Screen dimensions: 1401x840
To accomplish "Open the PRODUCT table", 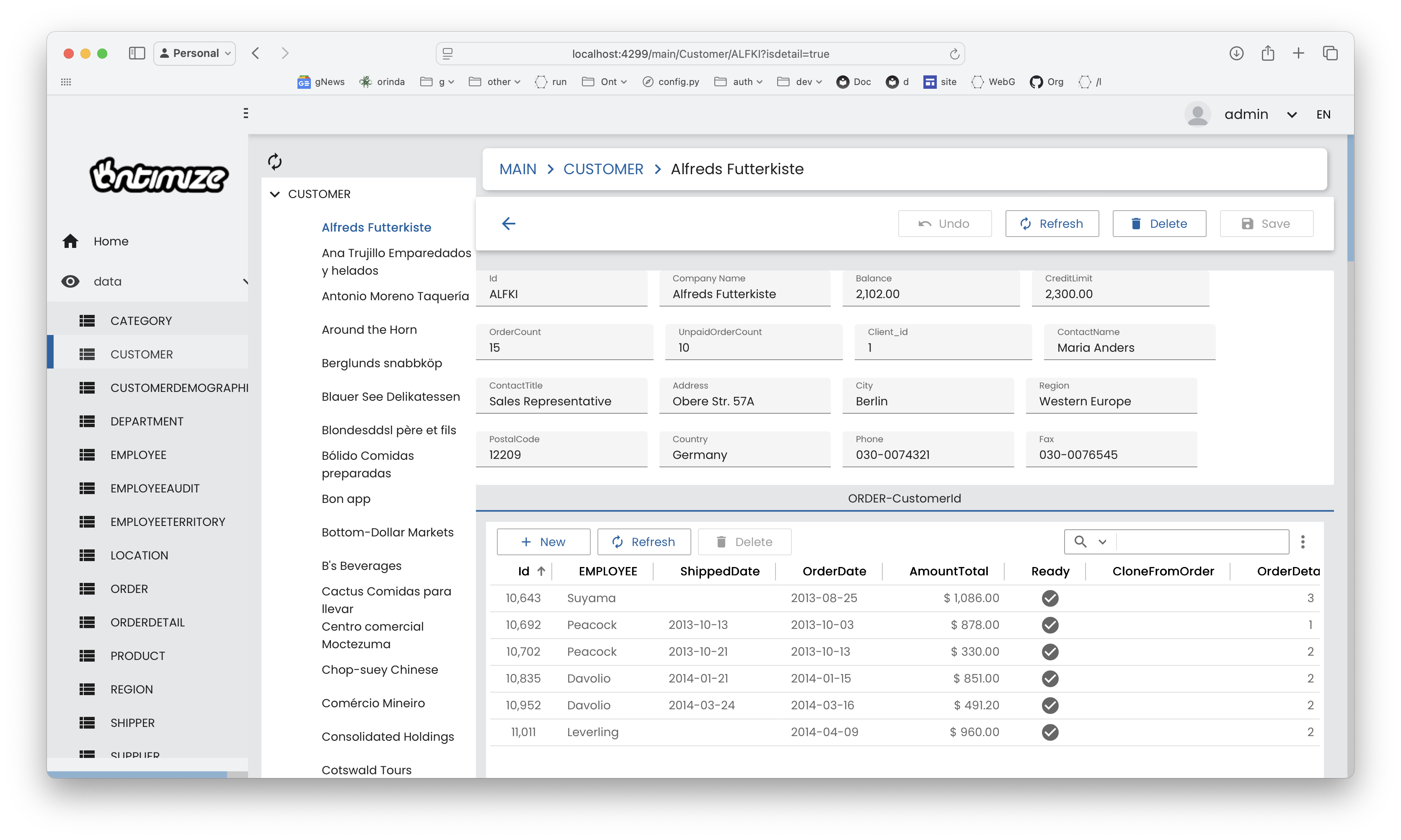I will [x=137, y=656].
